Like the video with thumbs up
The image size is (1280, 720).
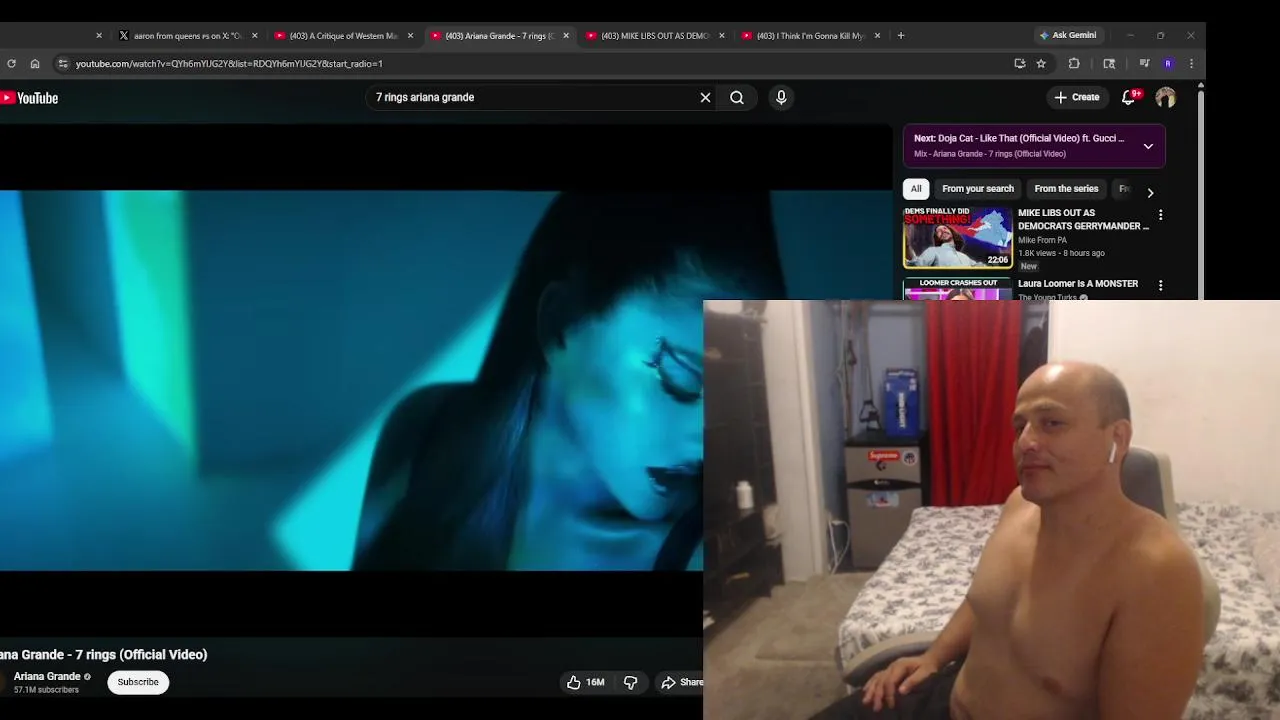tap(585, 682)
